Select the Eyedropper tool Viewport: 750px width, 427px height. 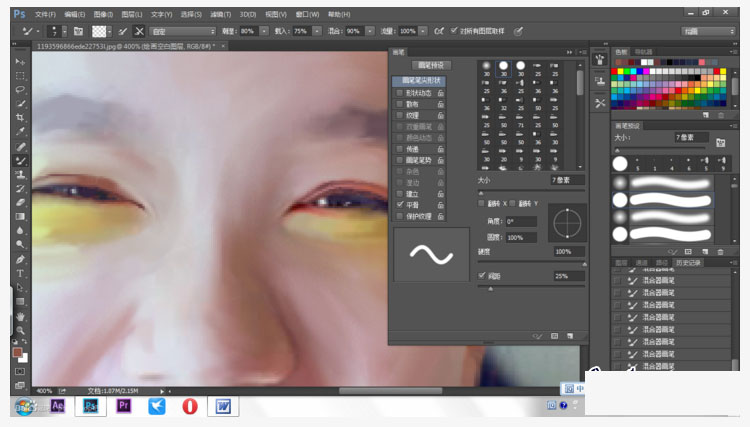pyautogui.click(x=20, y=131)
